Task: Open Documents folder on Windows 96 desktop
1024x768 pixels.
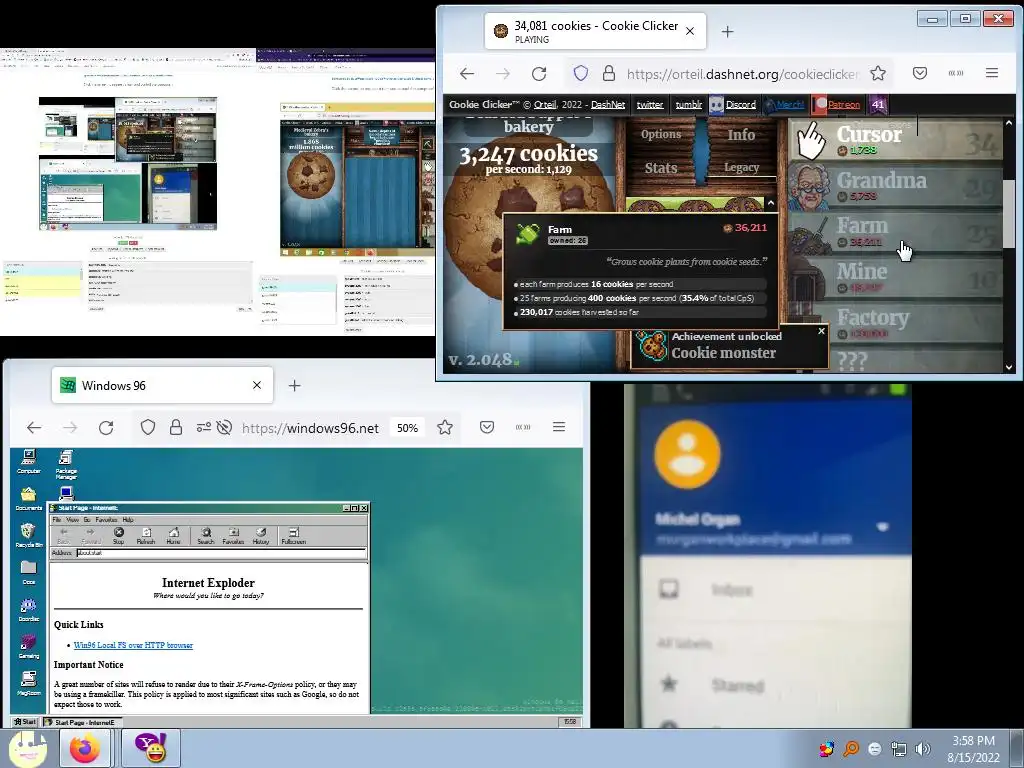Action: click(x=29, y=499)
